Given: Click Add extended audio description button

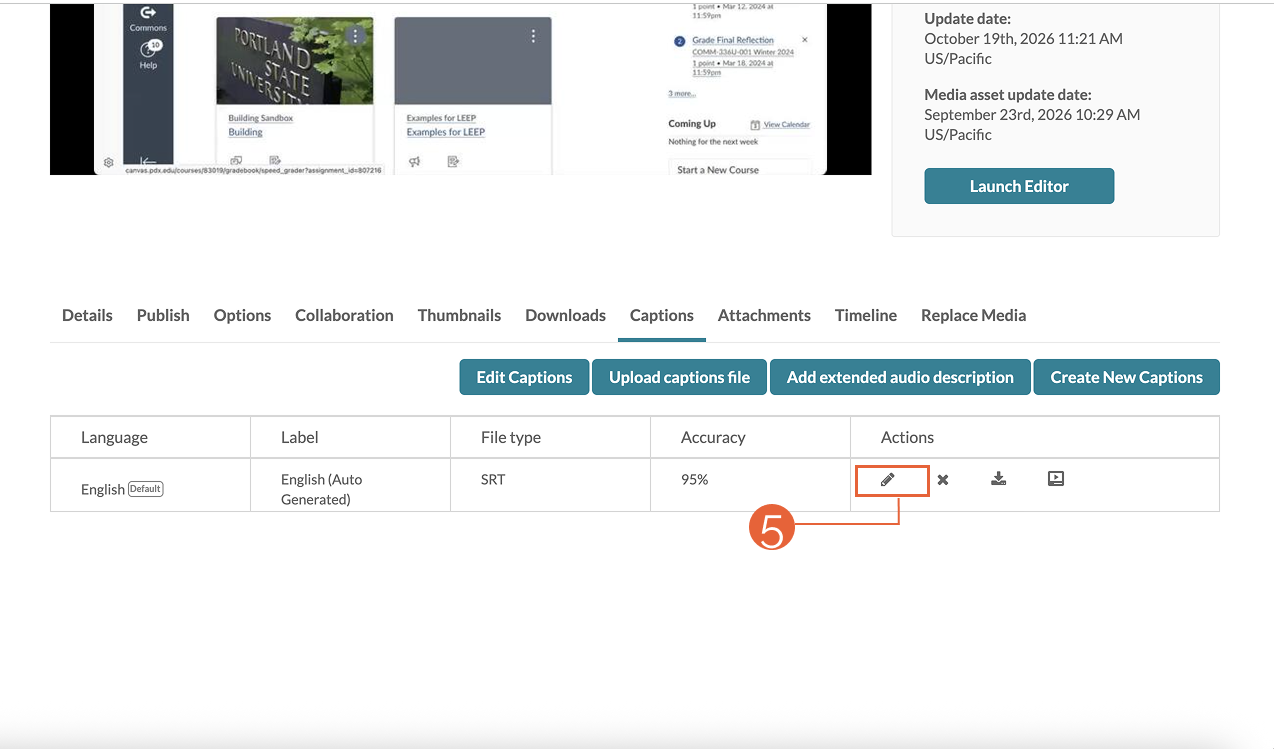Looking at the screenshot, I should (x=900, y=377).
